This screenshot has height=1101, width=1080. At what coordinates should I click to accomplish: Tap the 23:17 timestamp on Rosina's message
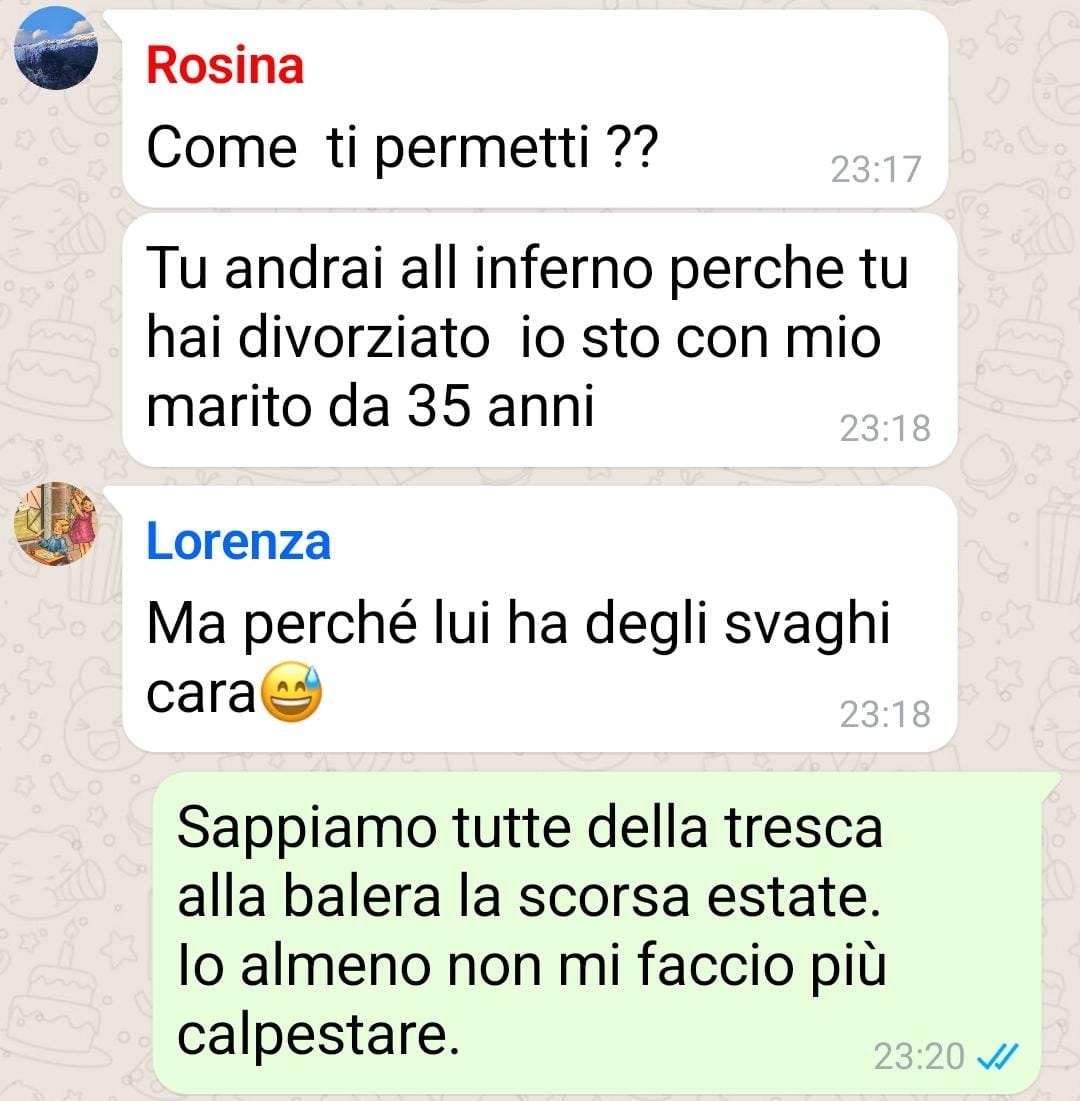point(875,169)
